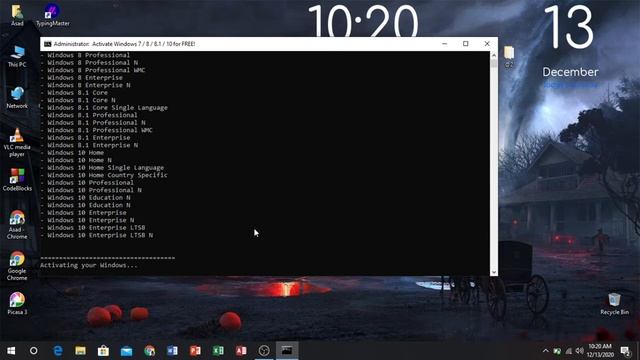Click the 'Activating your Windows...' status line
Screen dimensions: 640x360
point(89,265)
